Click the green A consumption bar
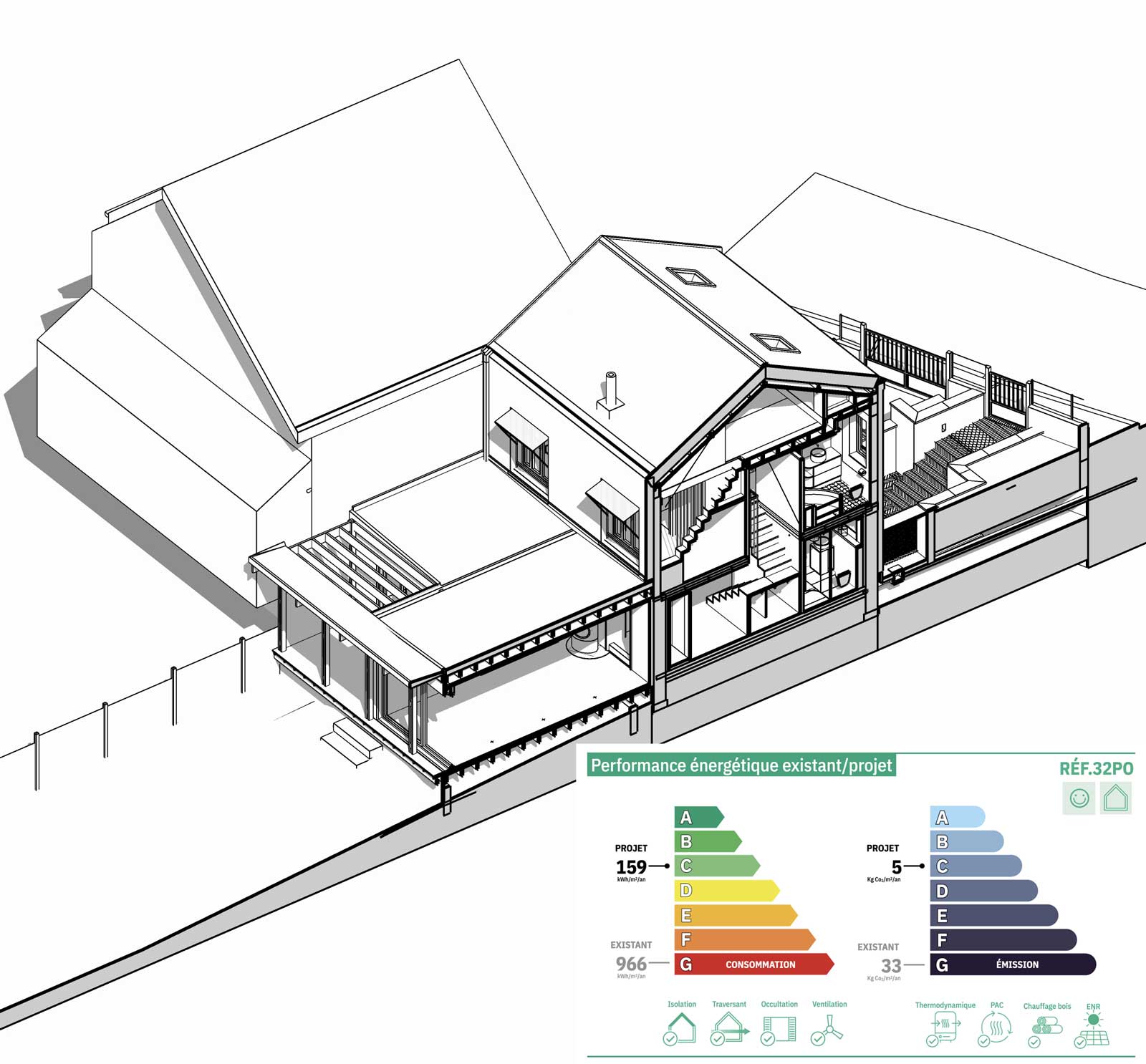 698,817
